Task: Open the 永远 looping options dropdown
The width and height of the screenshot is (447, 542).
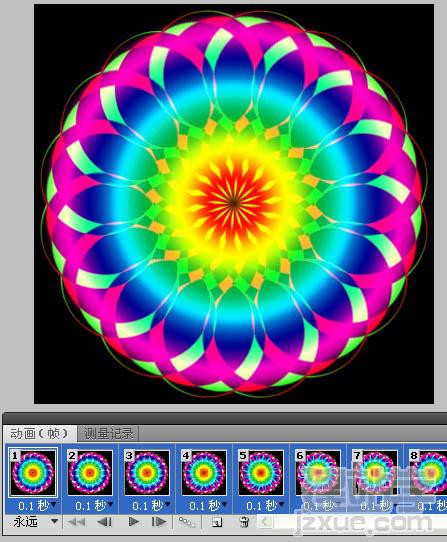Action: click(54, 521)
